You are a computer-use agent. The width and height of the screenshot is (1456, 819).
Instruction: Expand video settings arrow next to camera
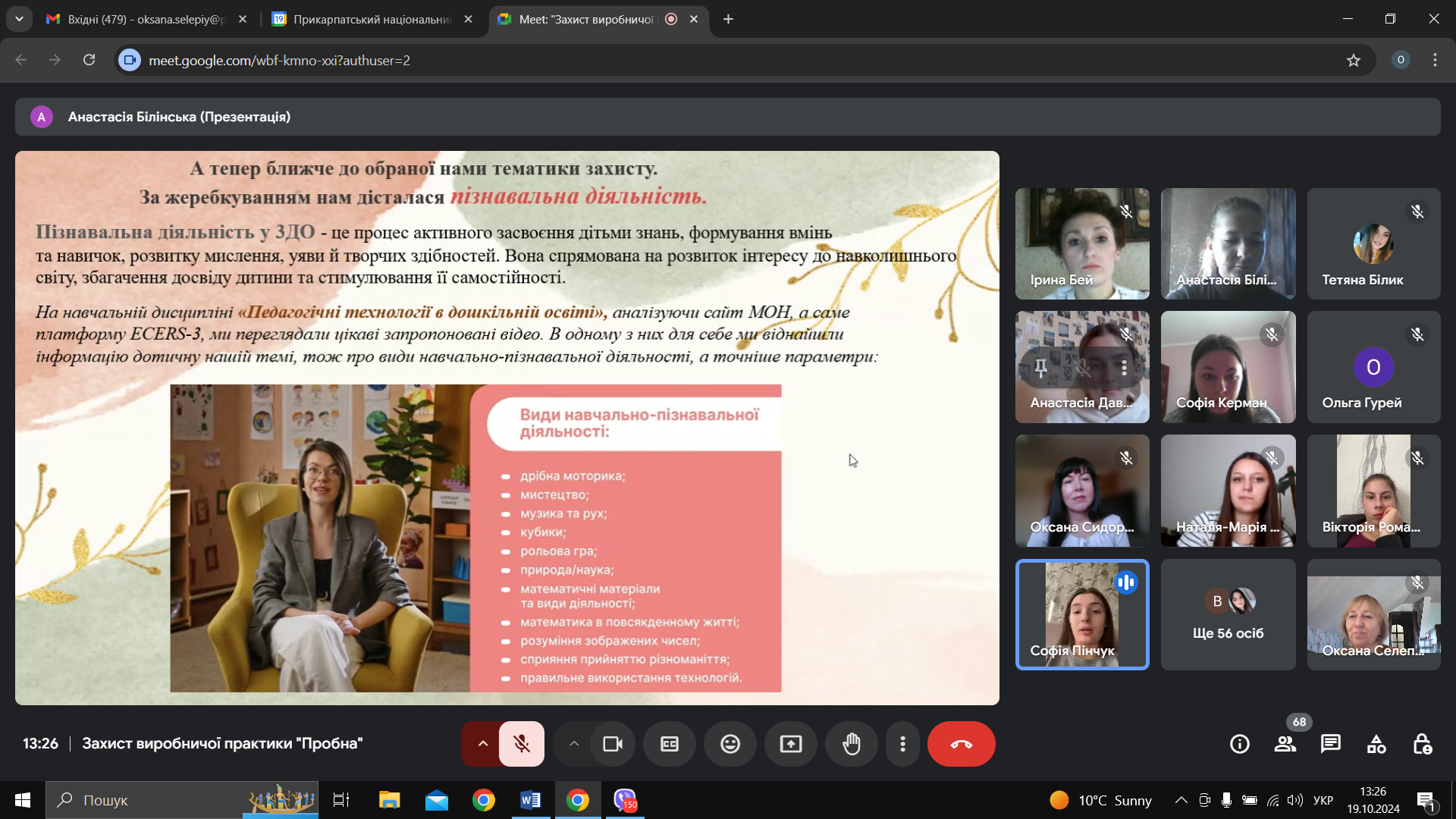point(574,744)
